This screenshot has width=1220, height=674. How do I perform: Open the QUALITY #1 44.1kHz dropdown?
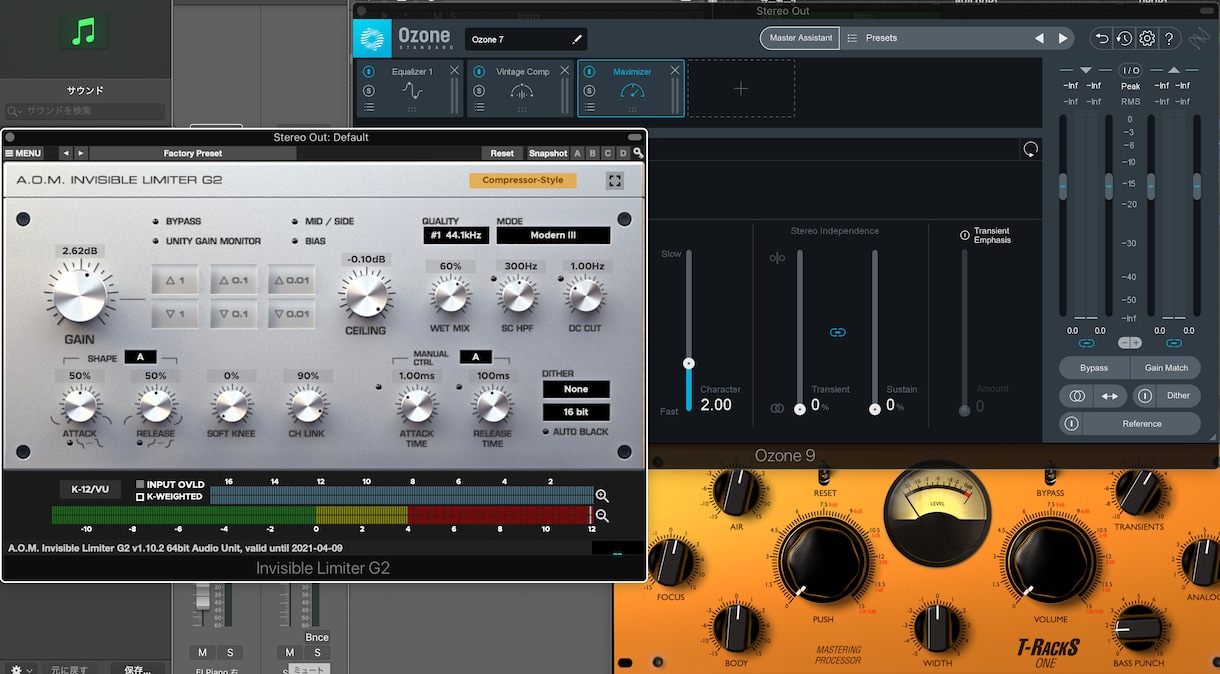point(456,236)
